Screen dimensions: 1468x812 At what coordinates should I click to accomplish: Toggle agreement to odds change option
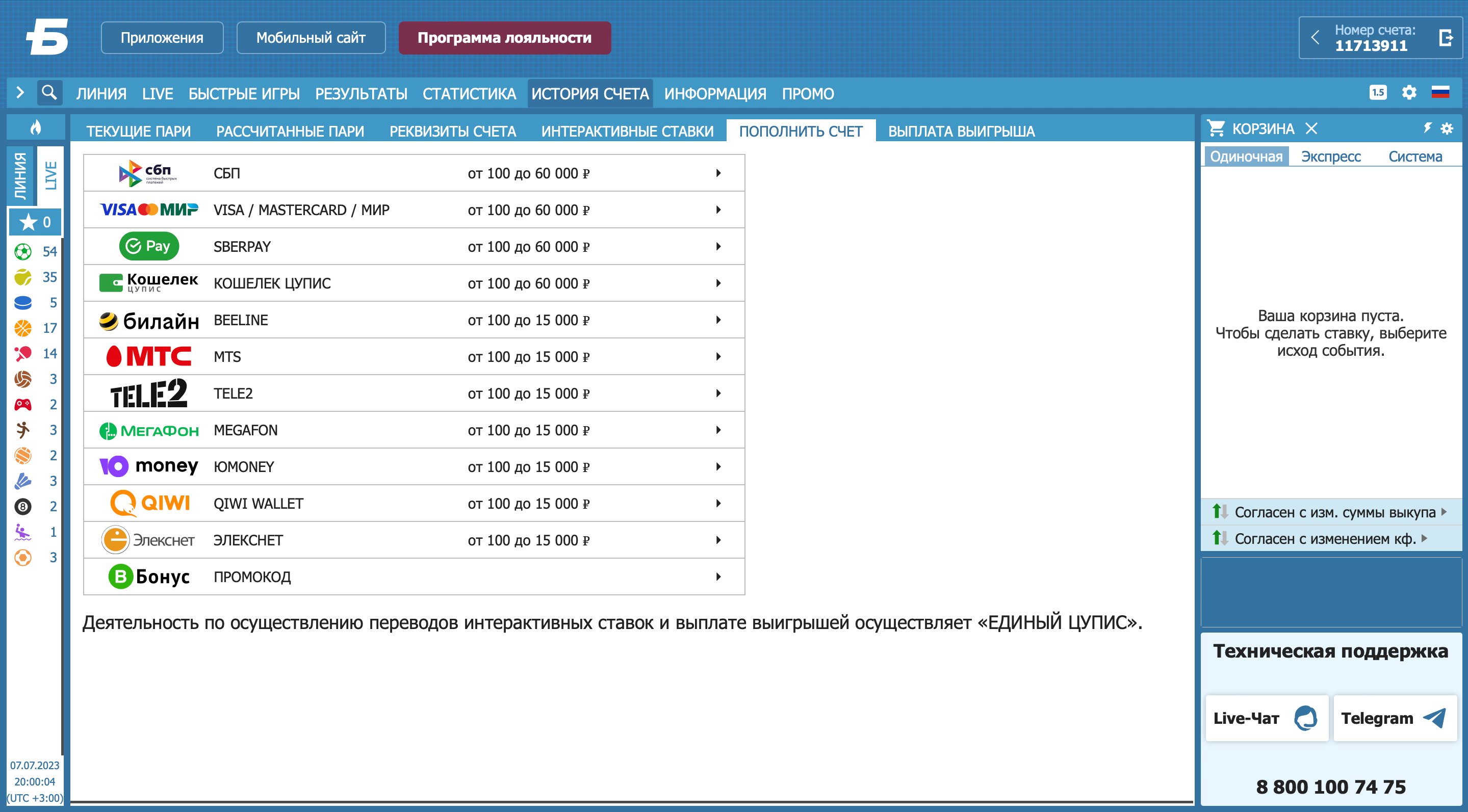1324,538
